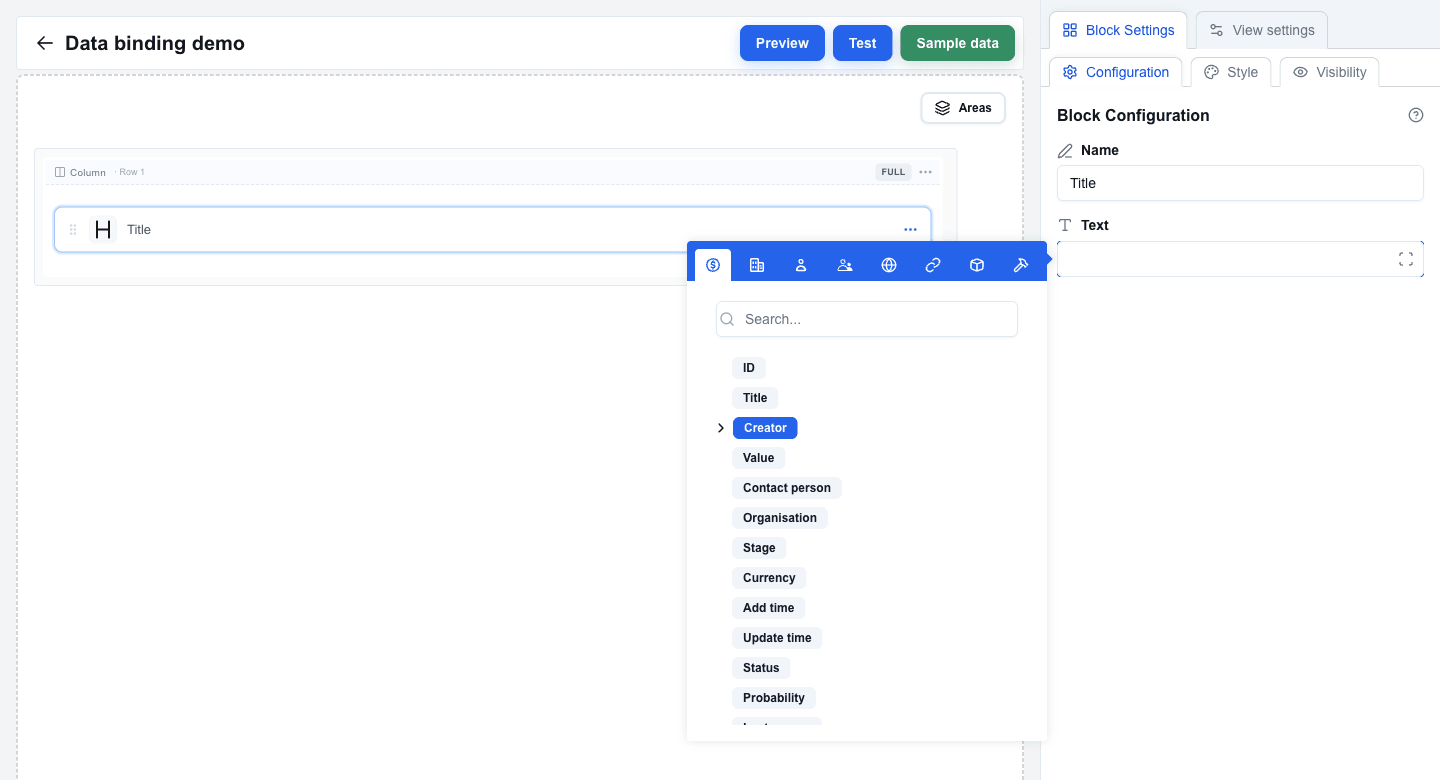Select the Update time field tag
Screen dimensions: 1440x780
click(x=778, y=638)
